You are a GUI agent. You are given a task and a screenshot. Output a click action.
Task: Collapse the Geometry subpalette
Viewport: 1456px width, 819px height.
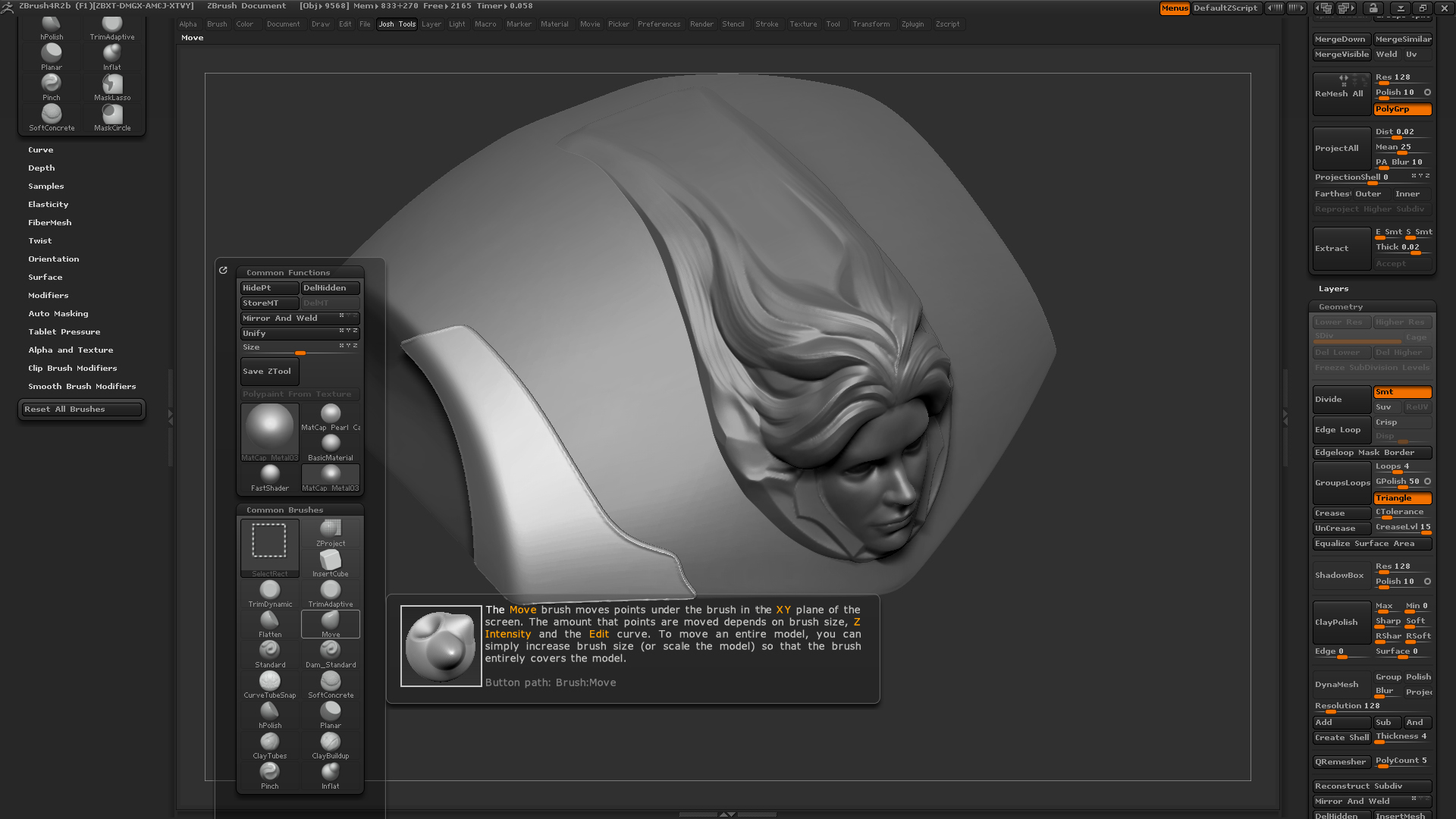[x=1341, y=307]
